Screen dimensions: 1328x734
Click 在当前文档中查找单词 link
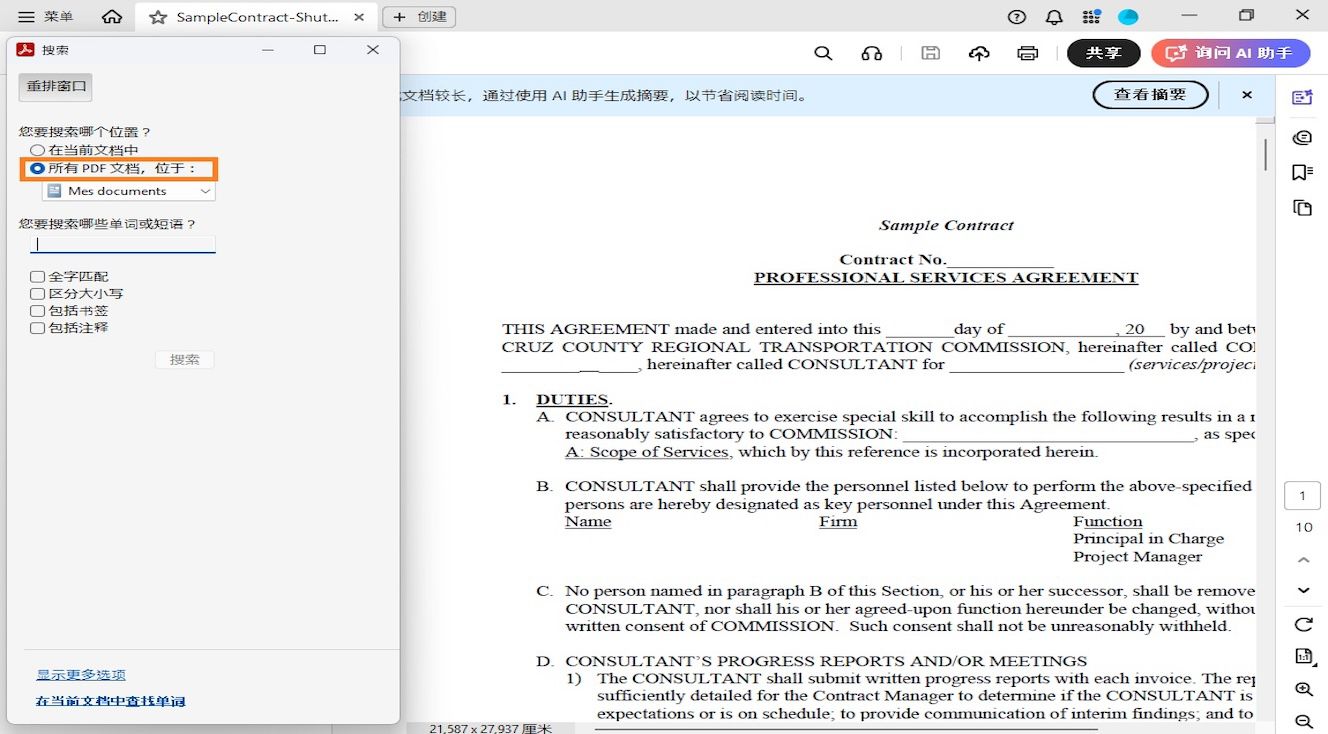110,701
